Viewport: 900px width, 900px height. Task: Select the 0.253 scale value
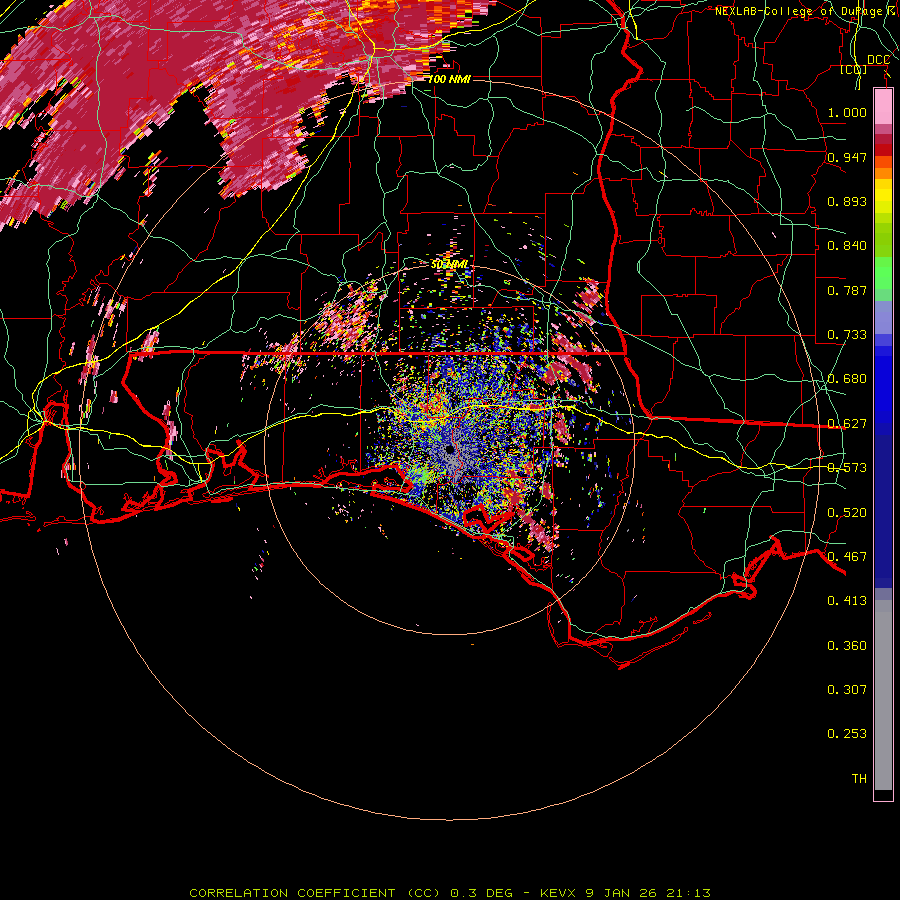[x=847, y=734]
